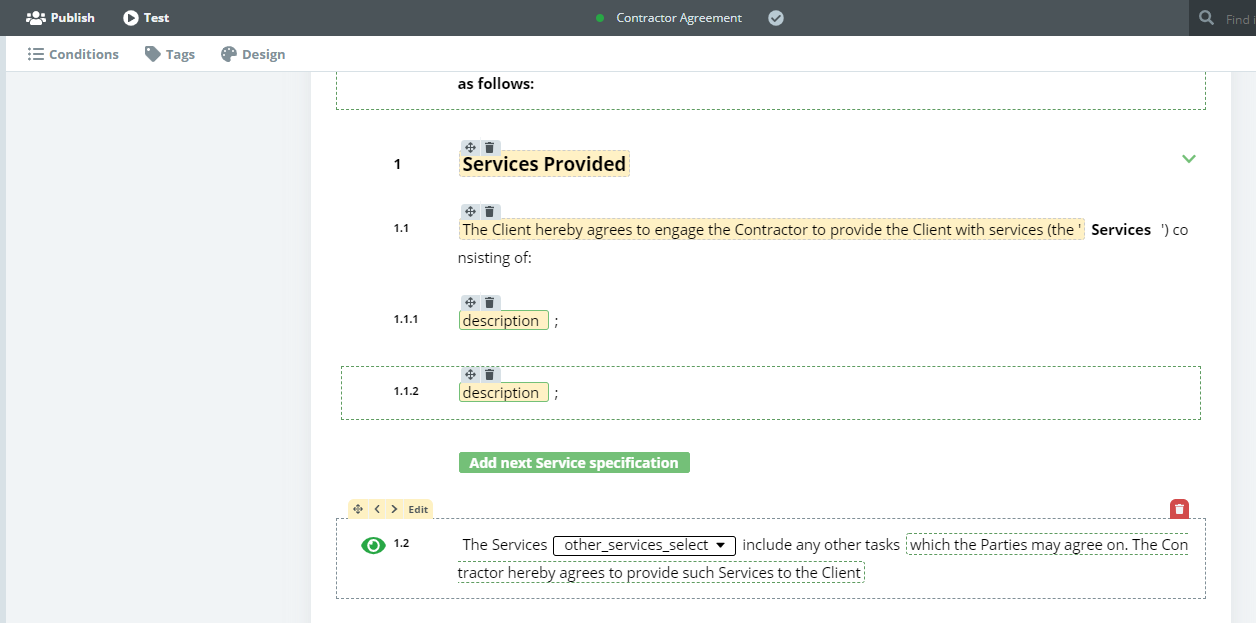1256x623 pixels.
Task: Toggle the green eye visibility for clause 1.2
Action: [x=373, y=545]
